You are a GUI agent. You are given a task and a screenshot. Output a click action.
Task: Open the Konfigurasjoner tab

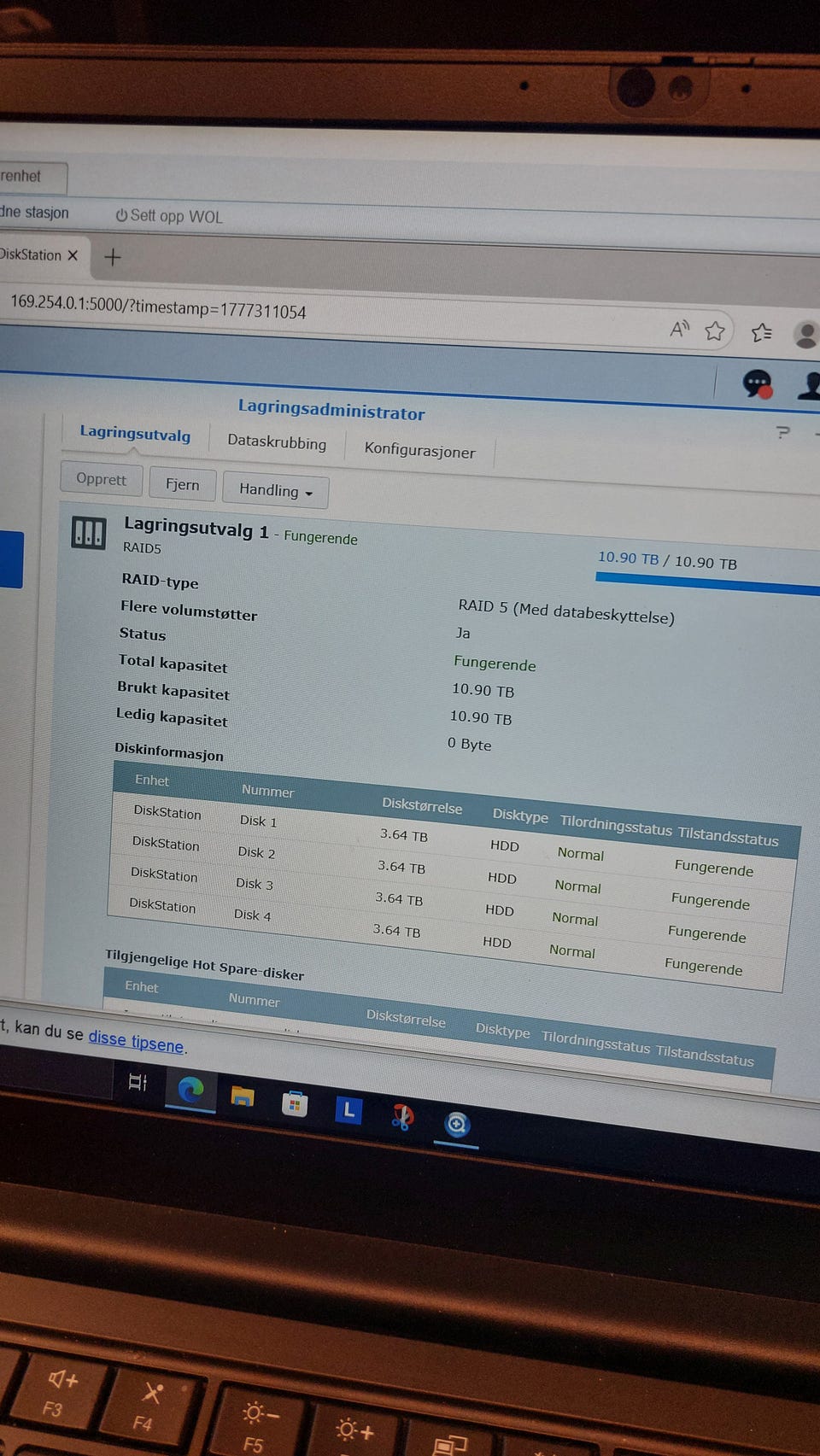coord(419,450)
